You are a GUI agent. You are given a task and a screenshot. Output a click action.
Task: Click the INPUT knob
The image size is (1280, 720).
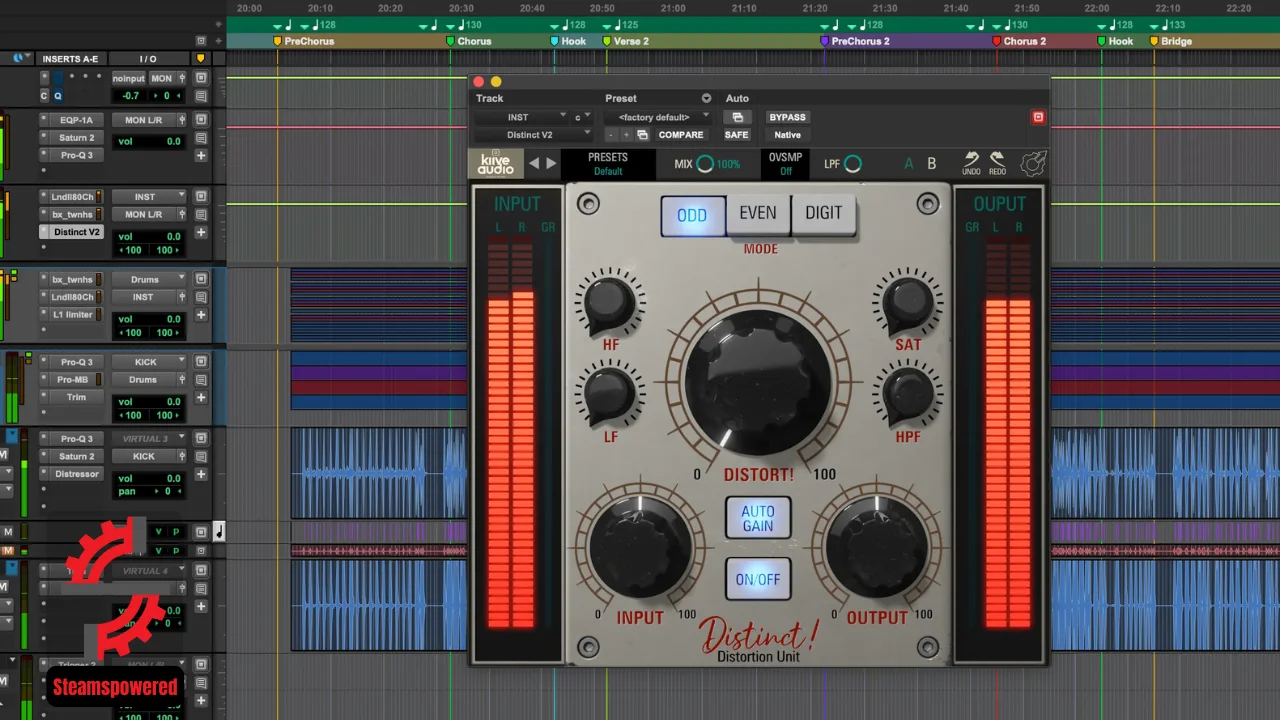pyautogui.click(x=640, y=547)
